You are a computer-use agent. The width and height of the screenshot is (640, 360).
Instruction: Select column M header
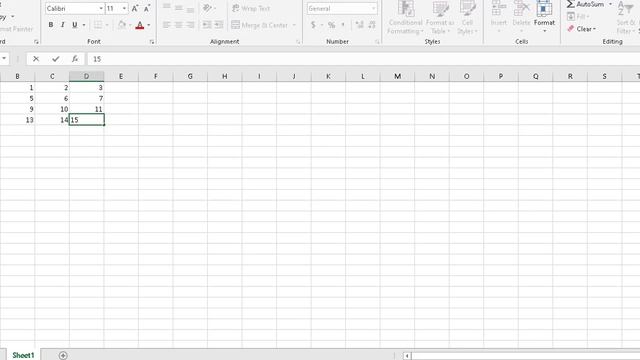pyautogui.click(x=397, y=76)
